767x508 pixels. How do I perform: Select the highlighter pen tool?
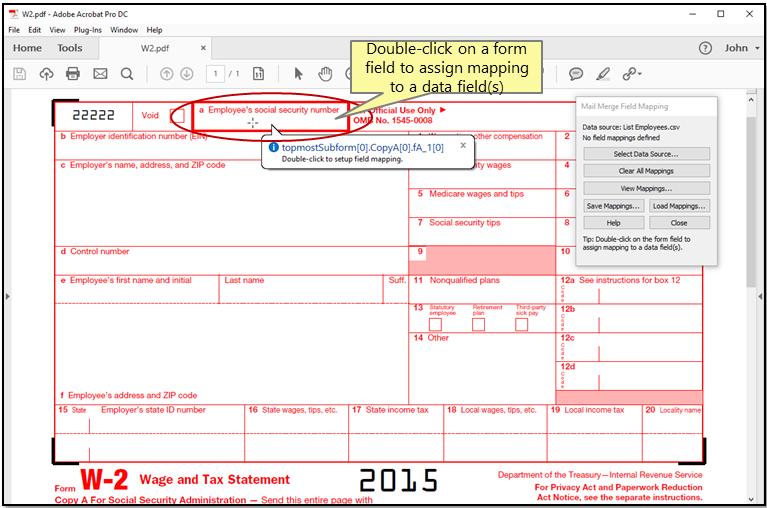[603, 74]
